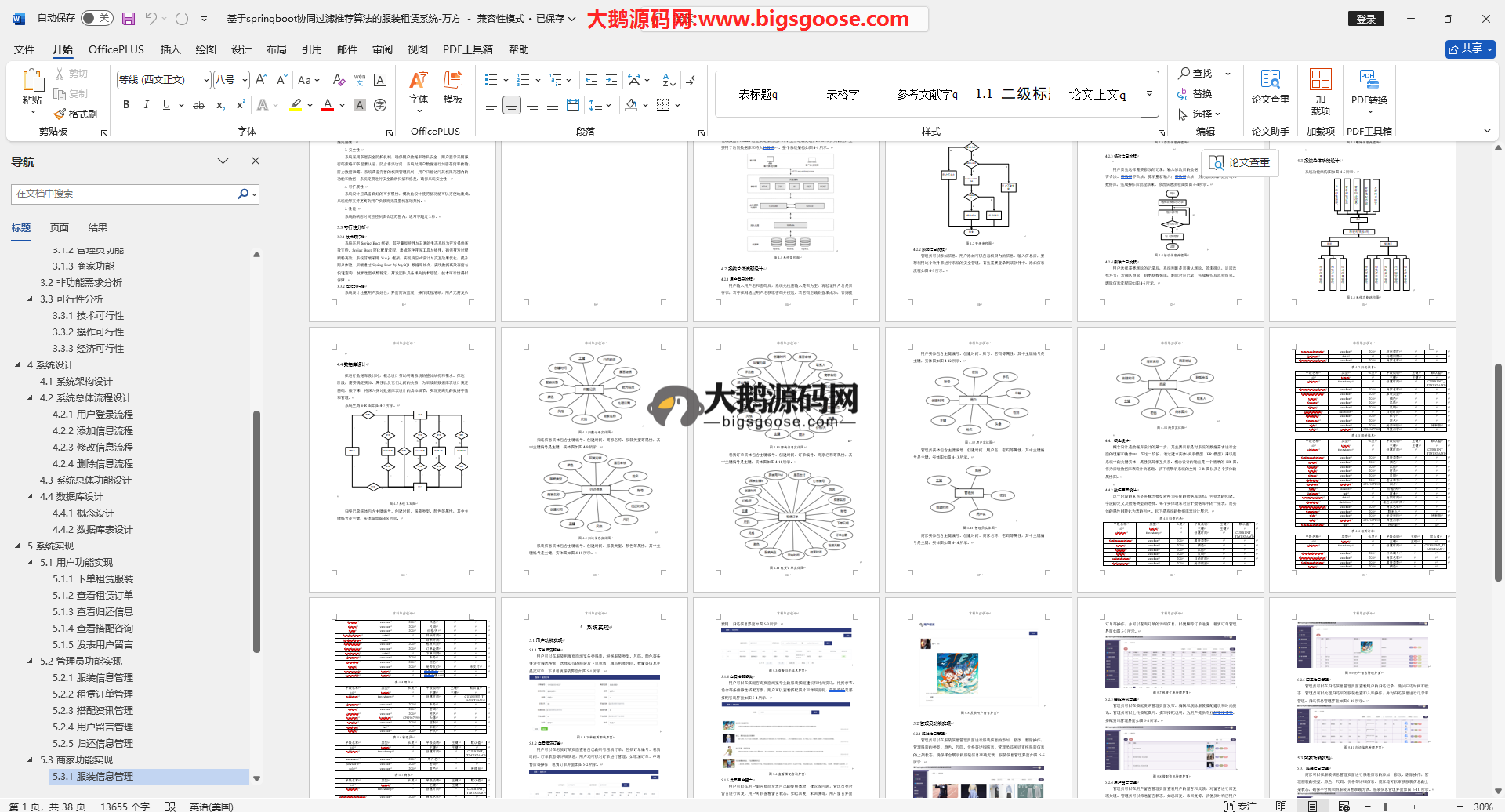This screenshot has height=812, width=1505.
Task: Collapse the 5.2 管理员功能实现 heading
Action: click(x=31, y=662)
